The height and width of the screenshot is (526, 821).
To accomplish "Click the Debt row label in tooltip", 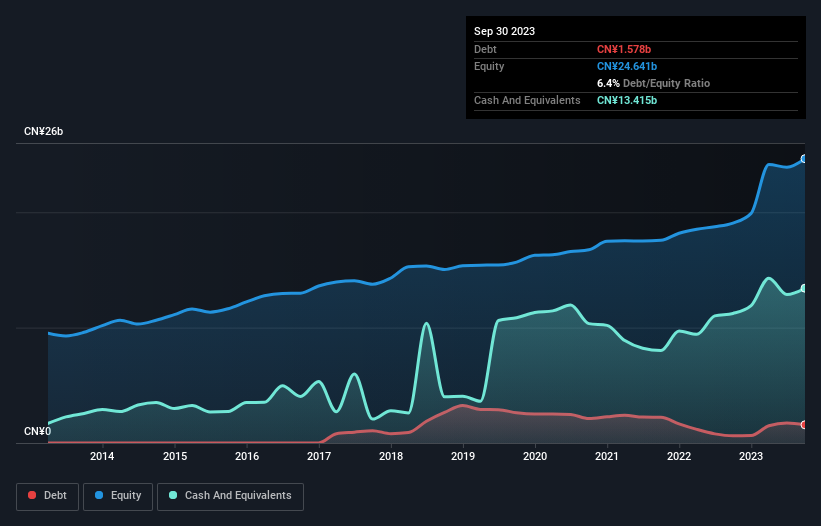I will point(485,49).
